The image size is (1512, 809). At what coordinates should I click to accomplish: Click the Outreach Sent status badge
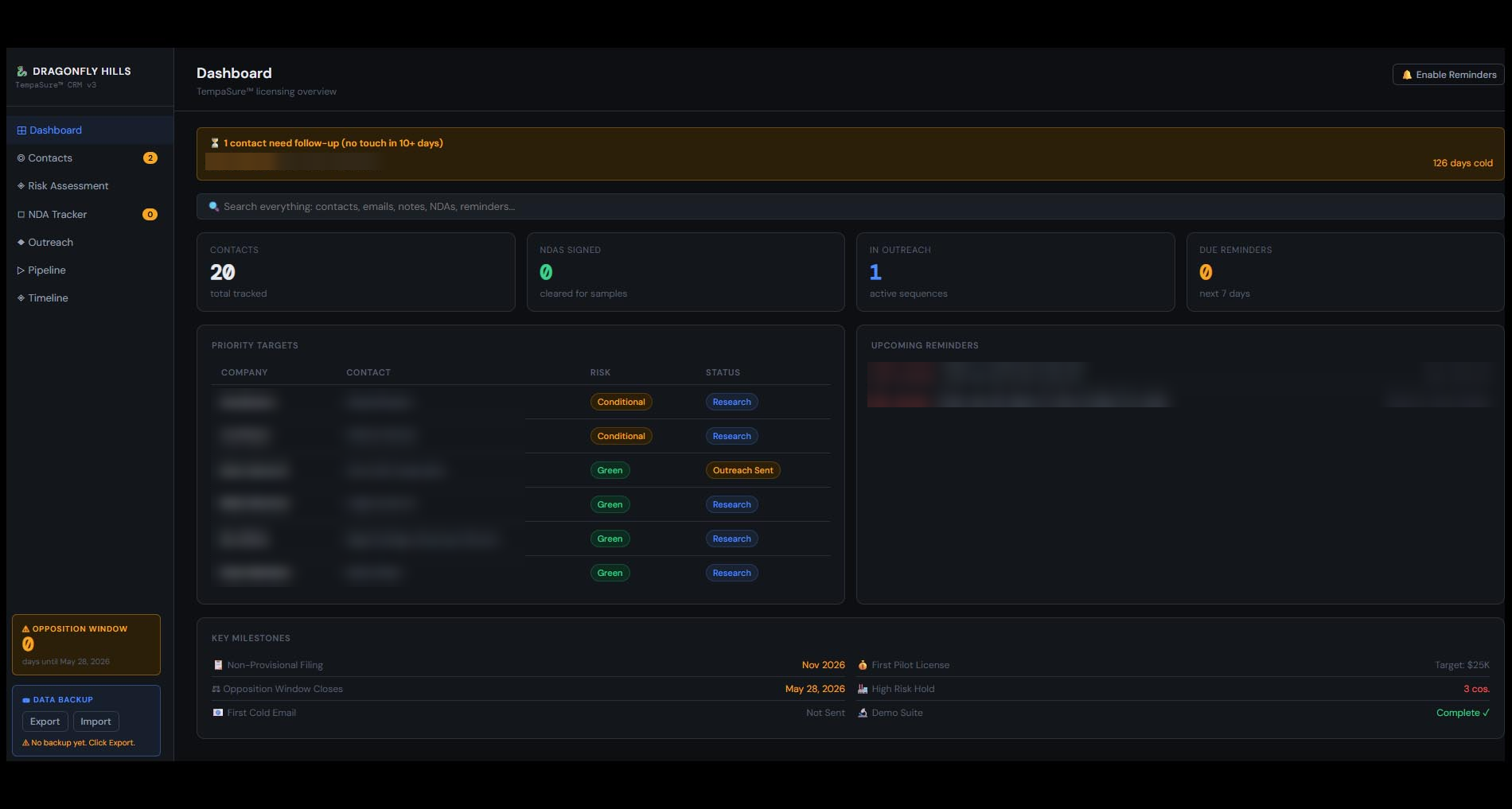tap(742, 470)
